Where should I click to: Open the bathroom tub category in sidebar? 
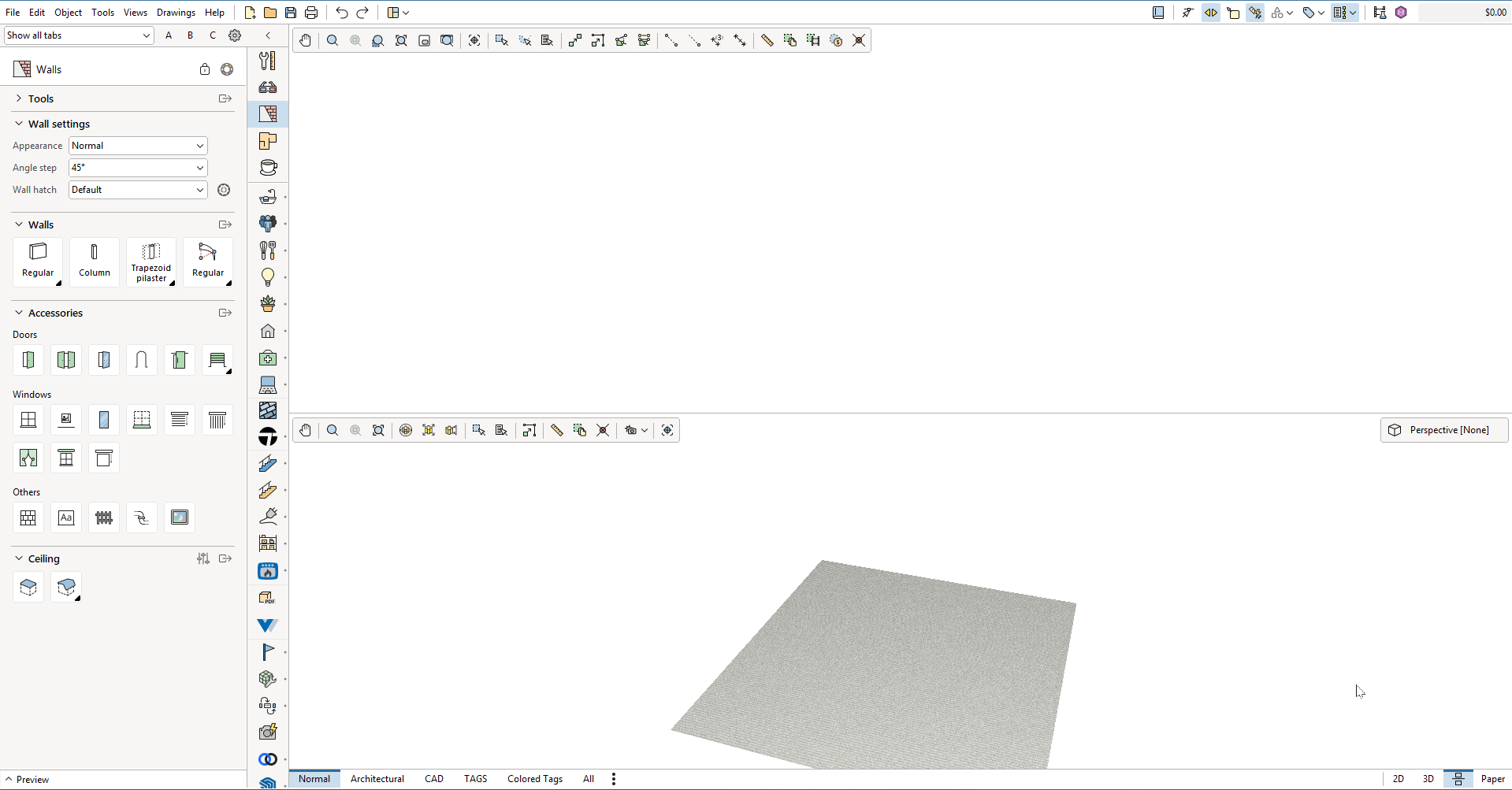[268, 197]
